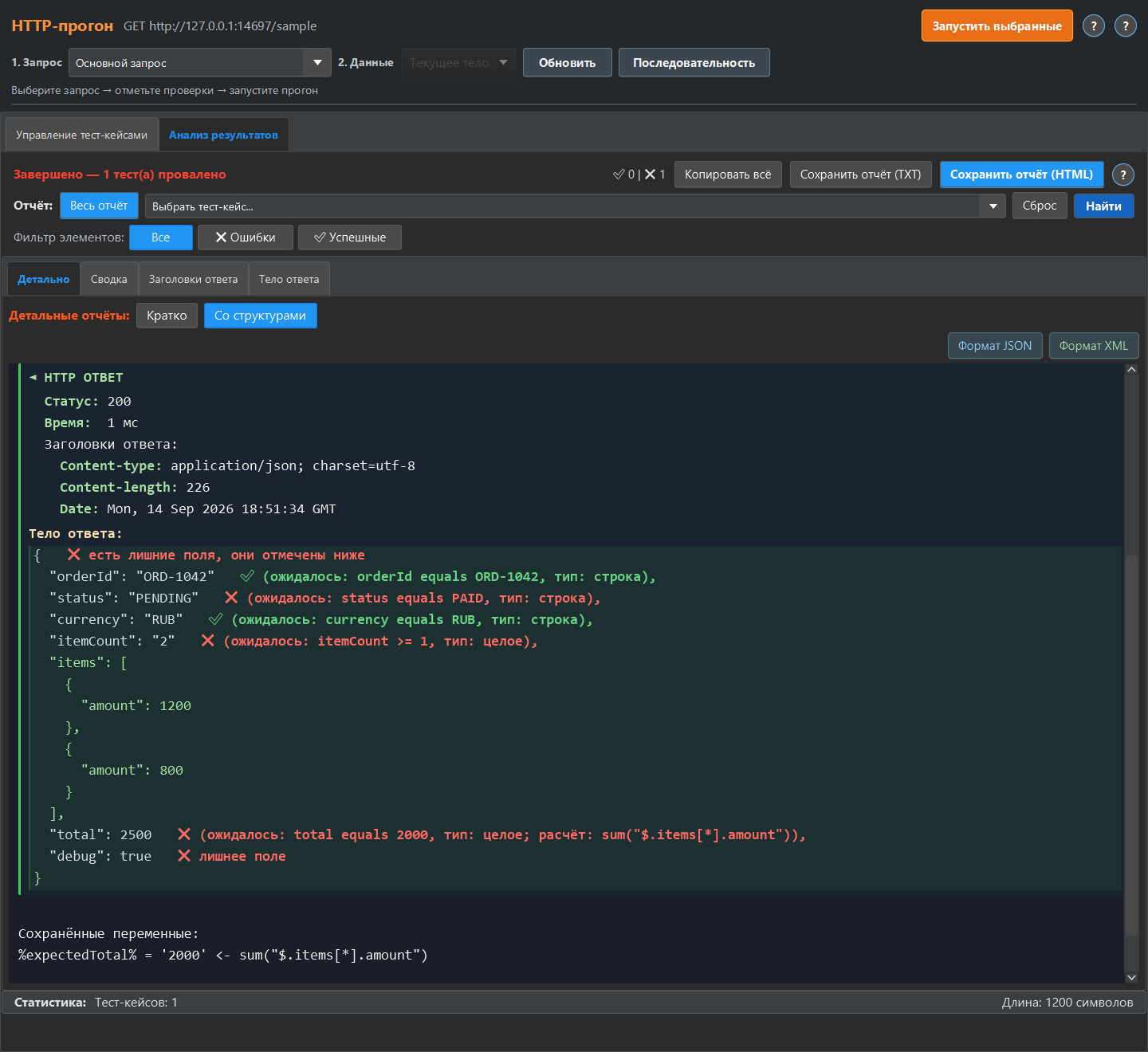Open the Текущее тело data dropdown
The image size is (1148, 1052).
click(x=458, y=62)
